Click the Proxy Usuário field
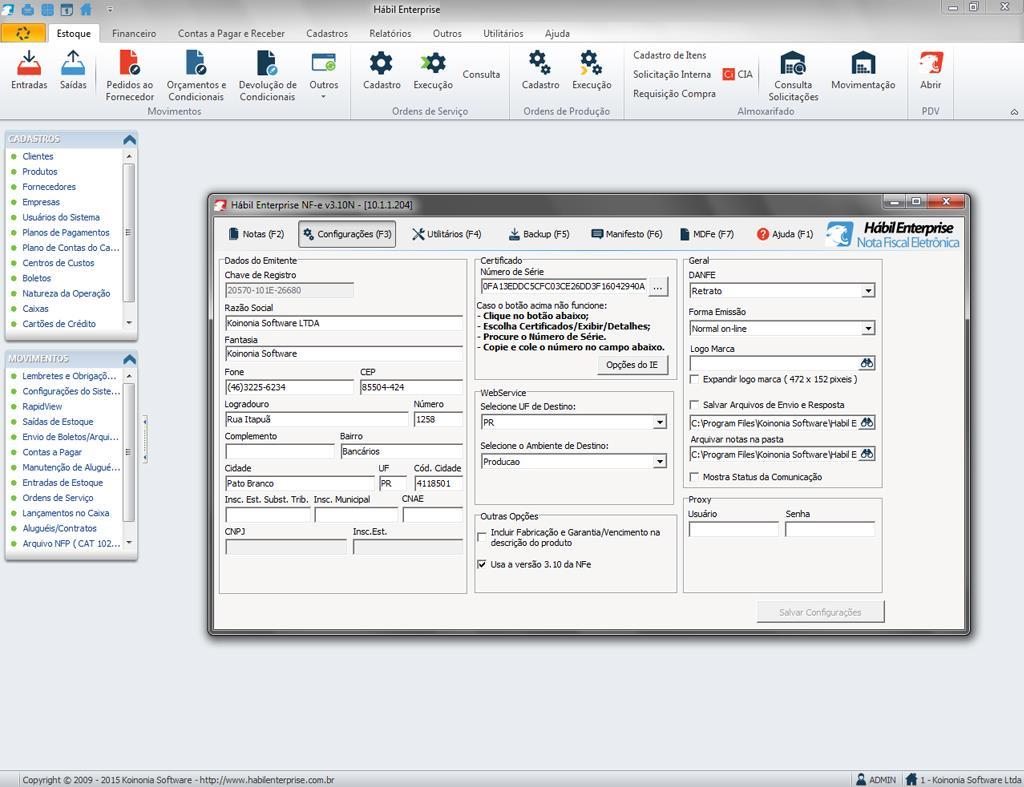This screenshot has width=1024, height=787. 733,529
